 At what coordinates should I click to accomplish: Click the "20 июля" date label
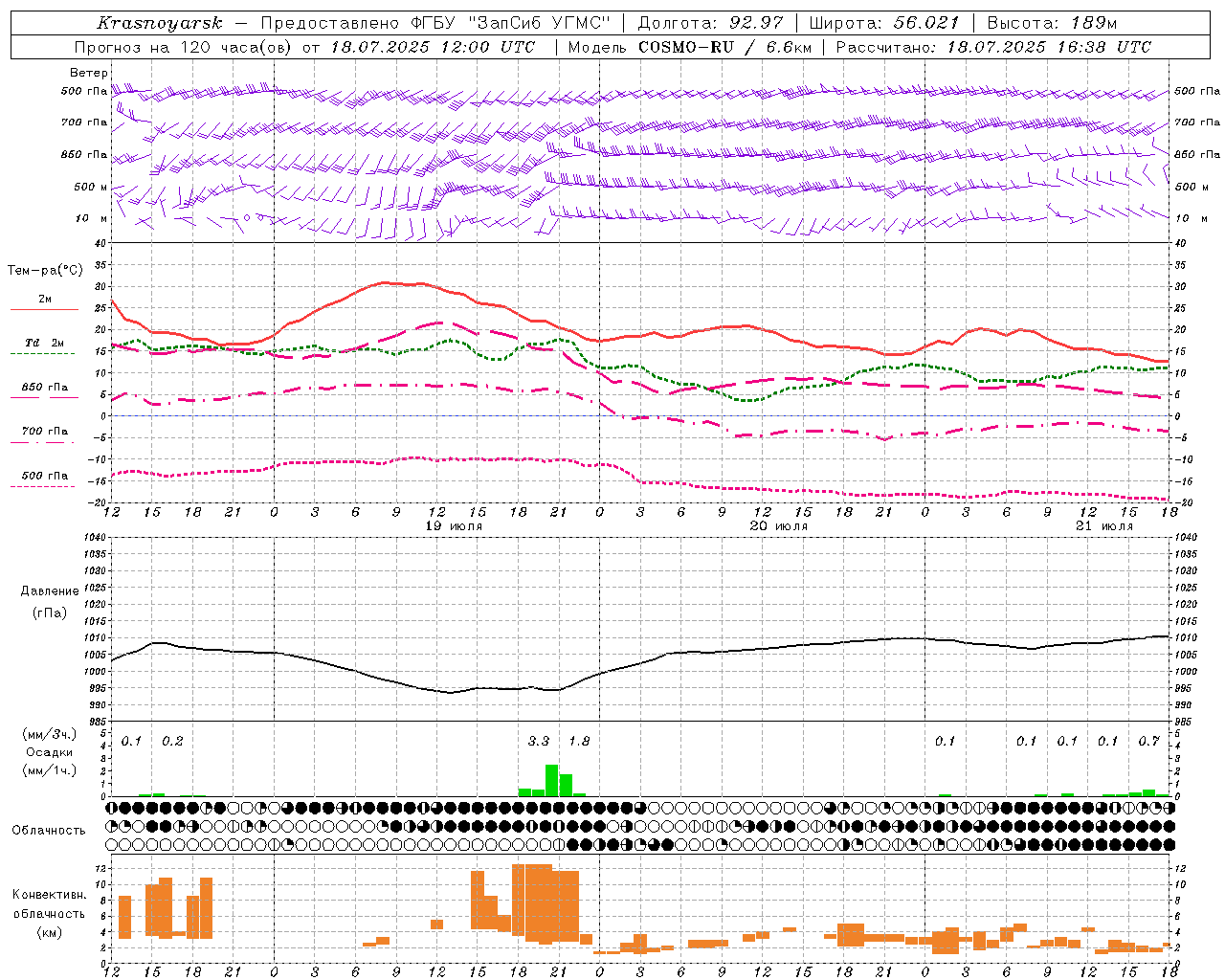(778, 526)
